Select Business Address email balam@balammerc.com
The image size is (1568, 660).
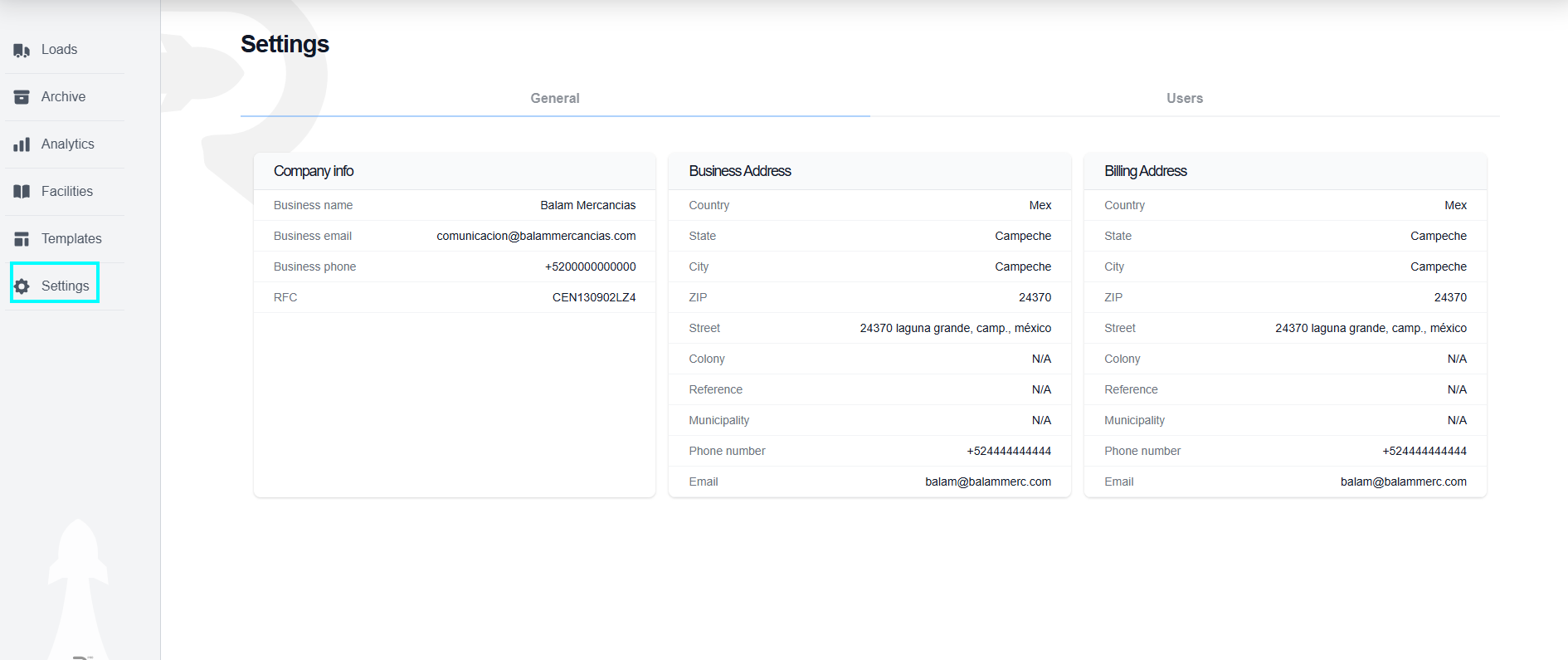tap(988, 482)
